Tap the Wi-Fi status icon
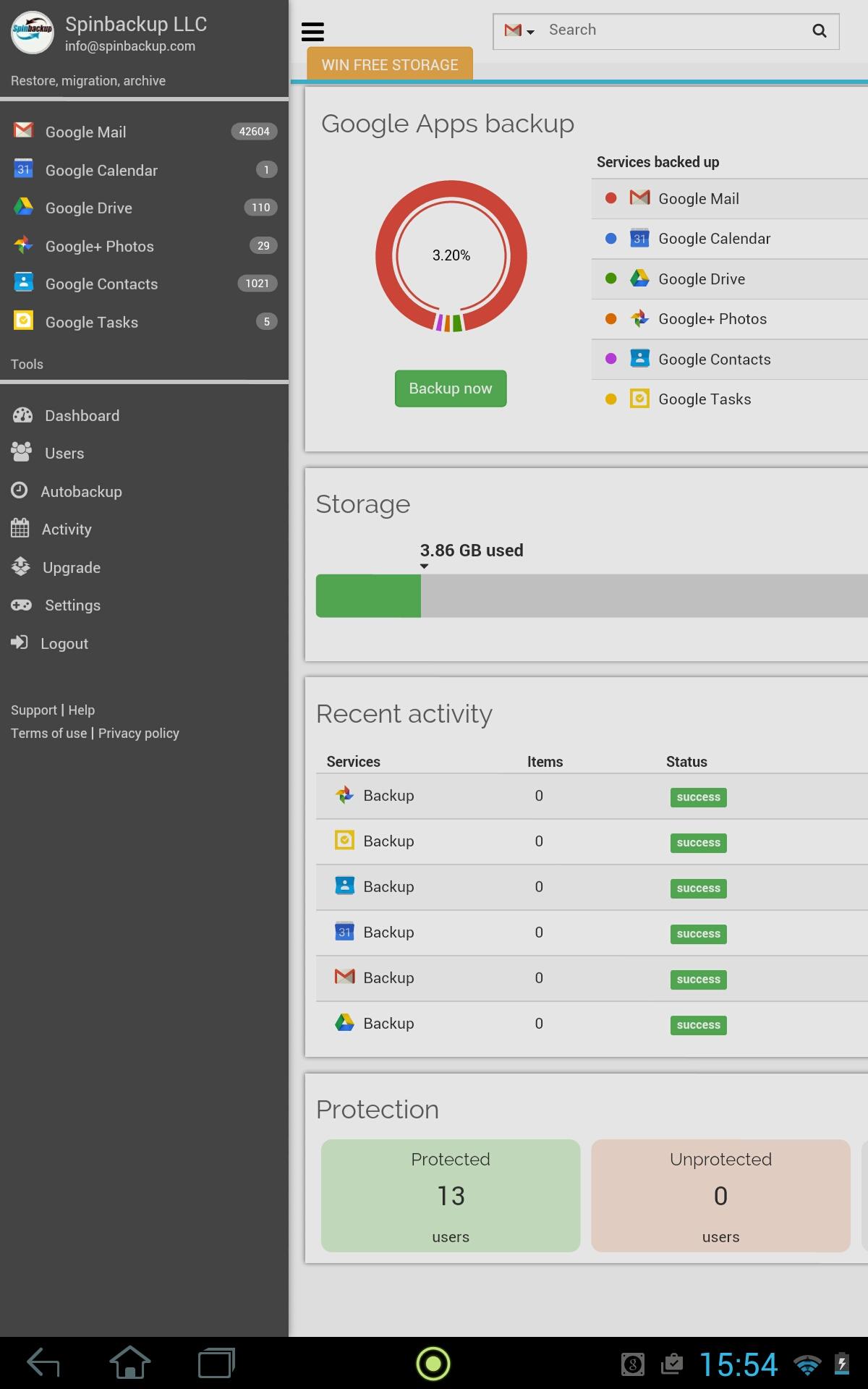The width and height of the screenshot is (868, 1389). [x=807, y=1365]
